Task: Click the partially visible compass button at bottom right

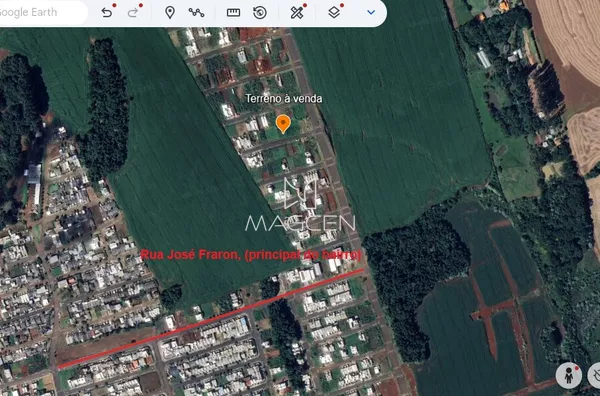Action: [594, 375]
